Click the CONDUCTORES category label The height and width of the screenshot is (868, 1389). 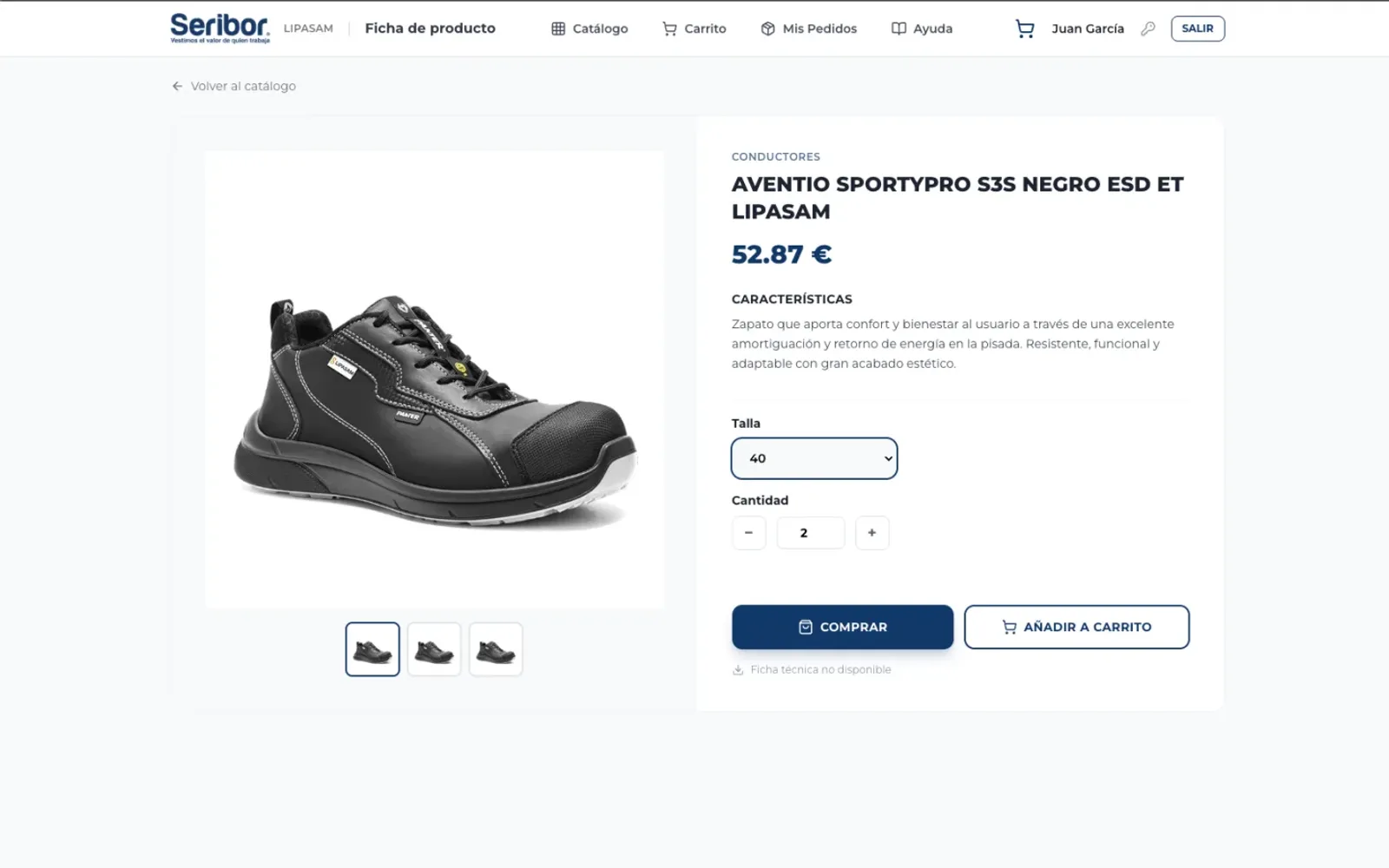(x=775, y=156)
